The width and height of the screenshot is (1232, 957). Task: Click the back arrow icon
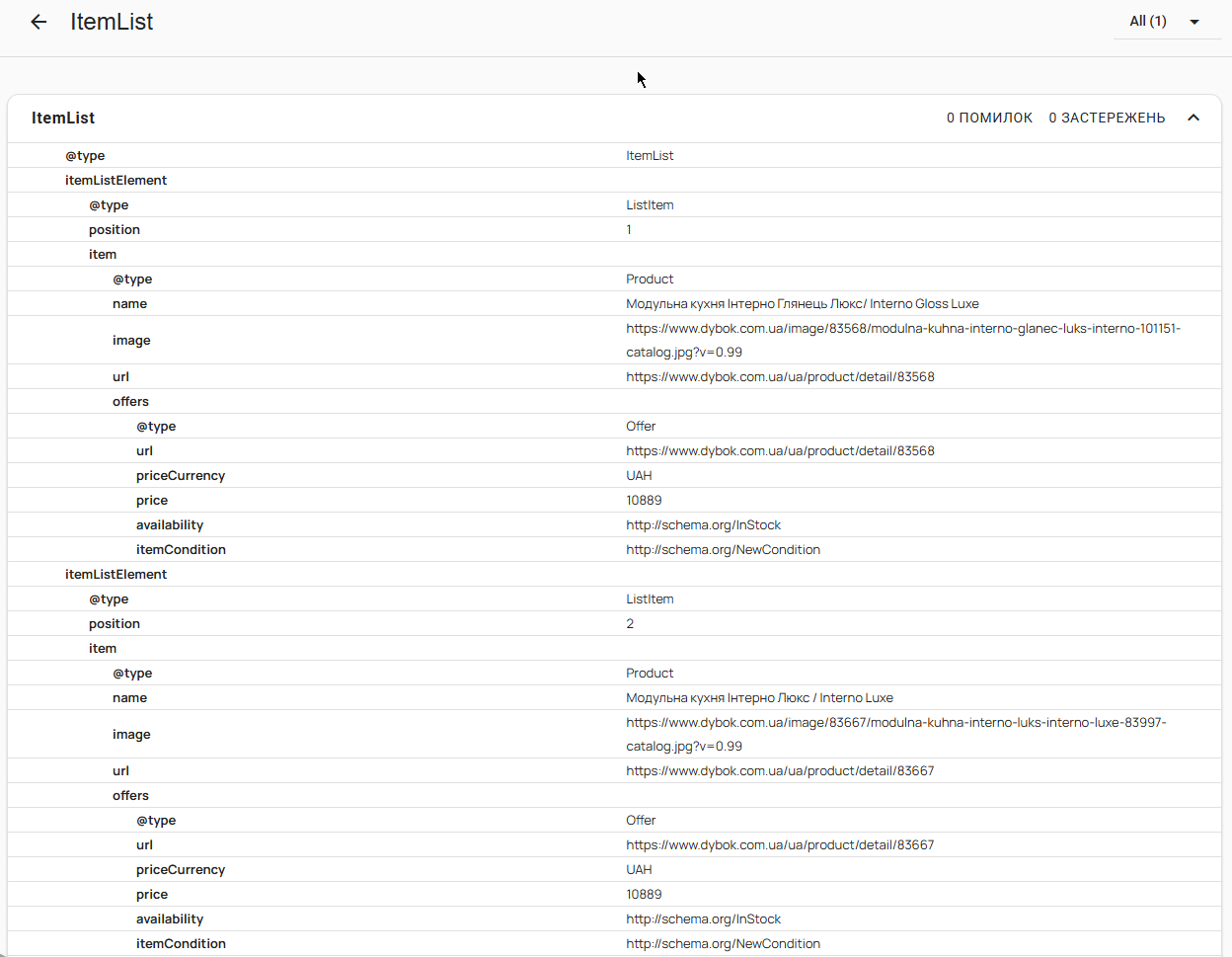(x=38, y=22)
